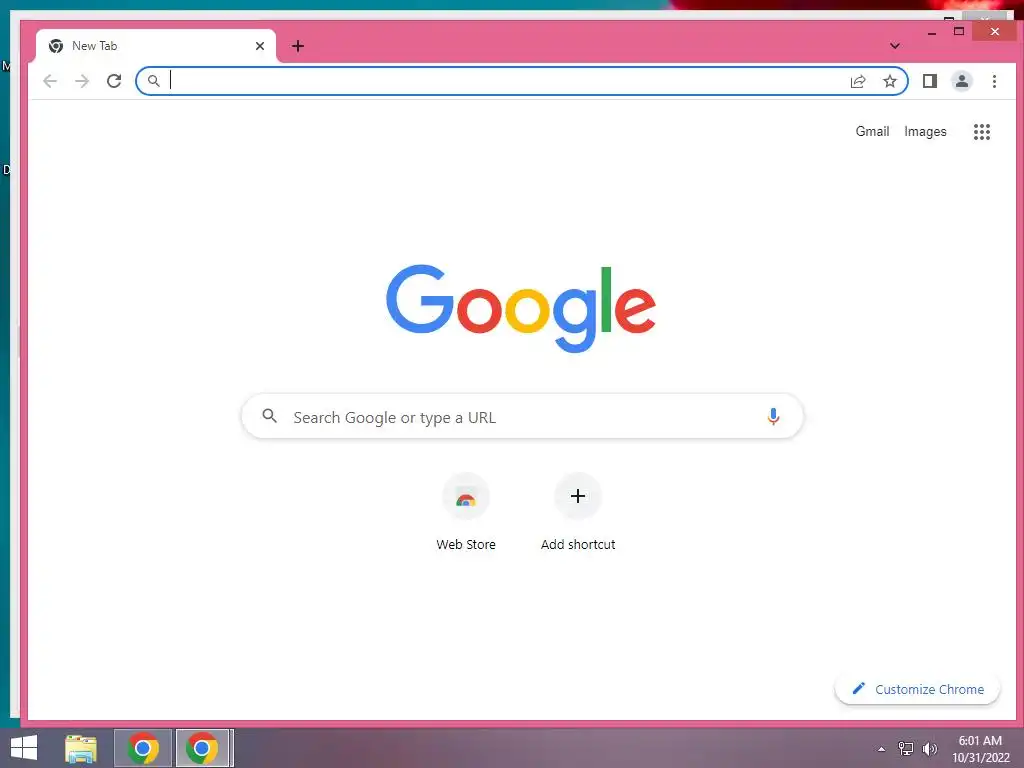This screenshot has width=1024, height=768.
Task: Maximize the Chrome window
Action: 959,31
